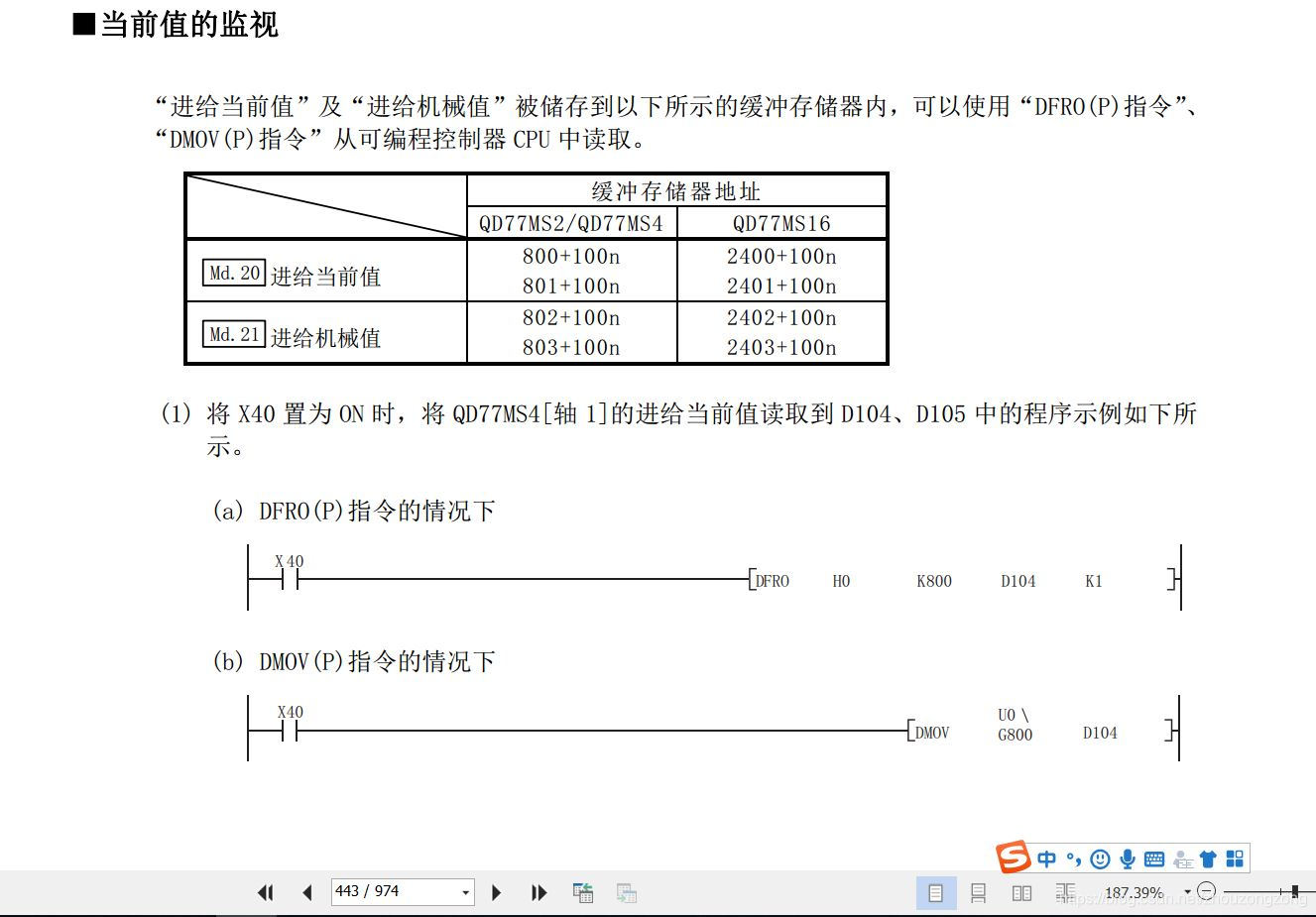Viewport: 1316px width, 917px height.
Task: Click the column header QD77MS2/QD77MS4
Action: (571, 223)
